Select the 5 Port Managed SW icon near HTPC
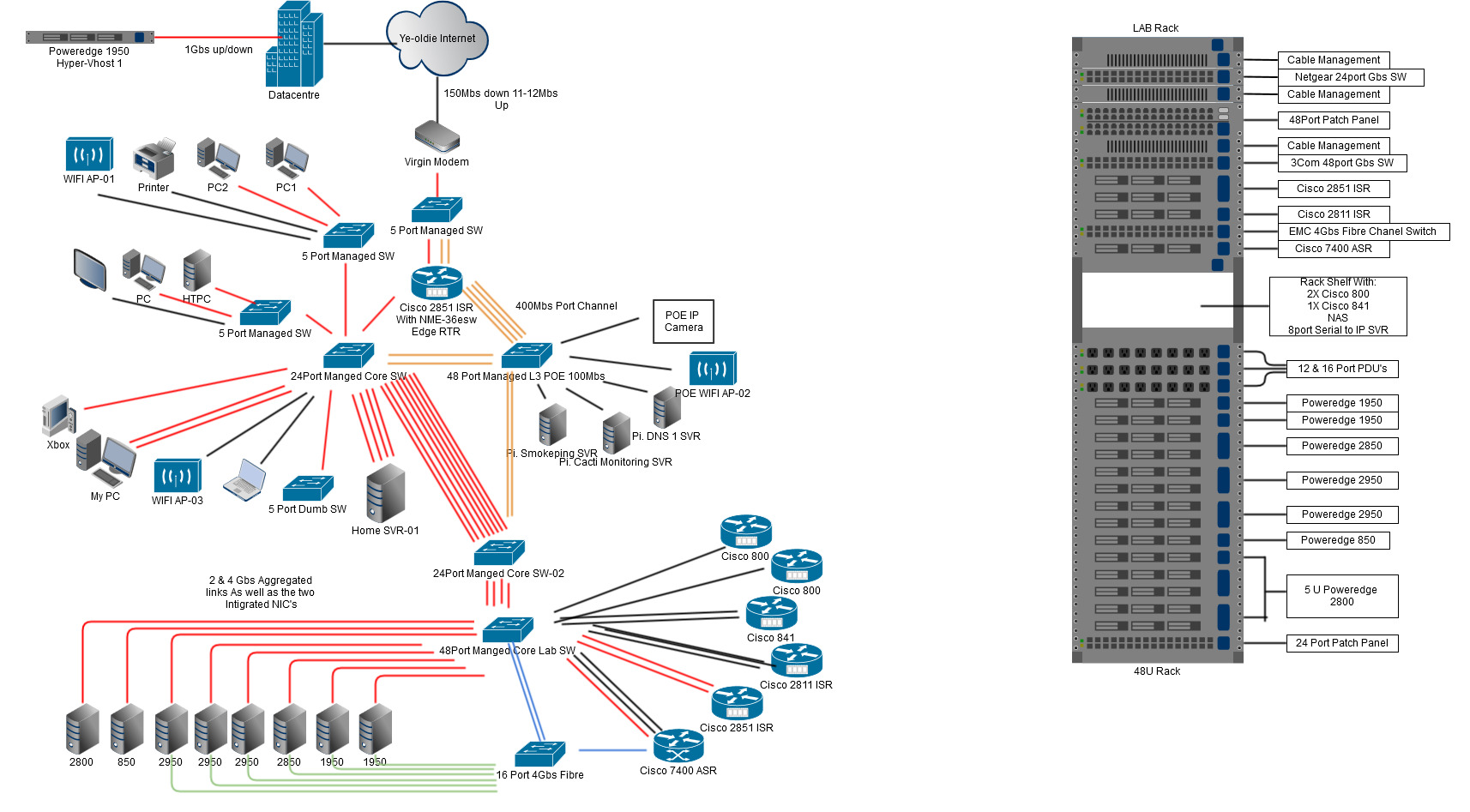 (x=265, y=312)
